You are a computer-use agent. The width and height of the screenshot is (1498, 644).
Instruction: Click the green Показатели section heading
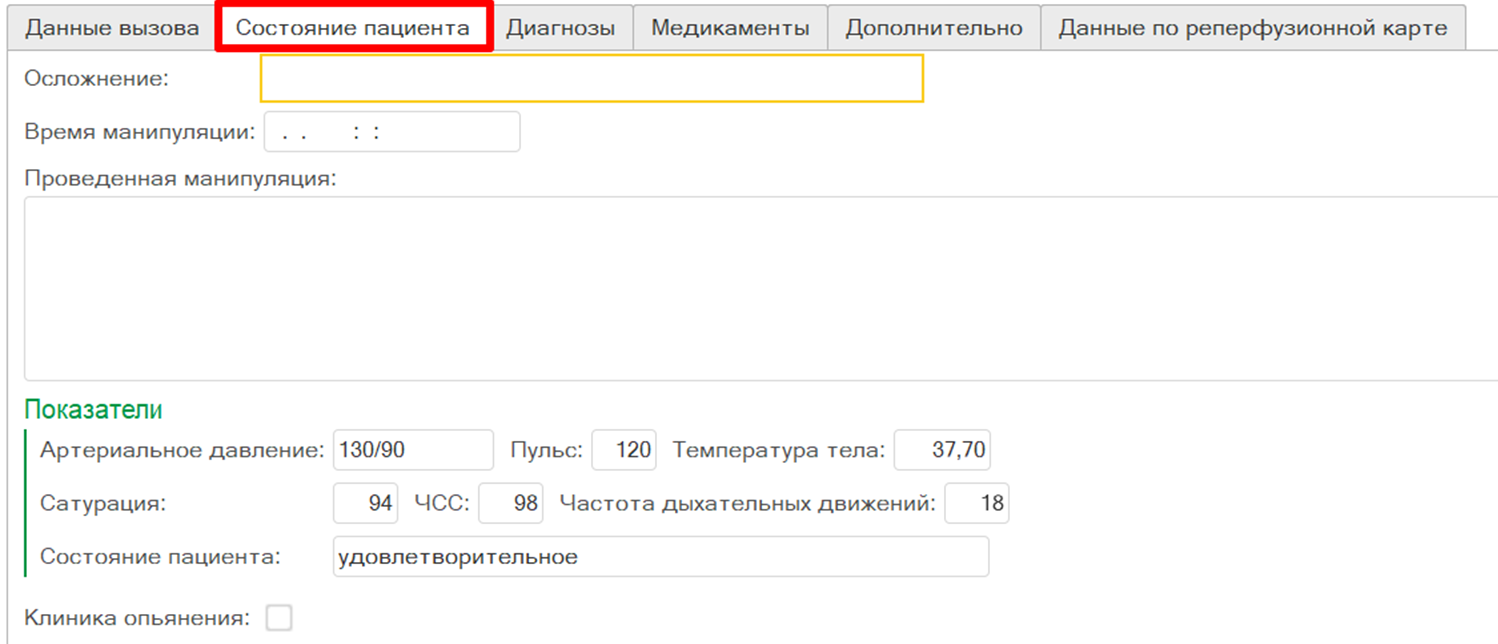coord(93,410)
